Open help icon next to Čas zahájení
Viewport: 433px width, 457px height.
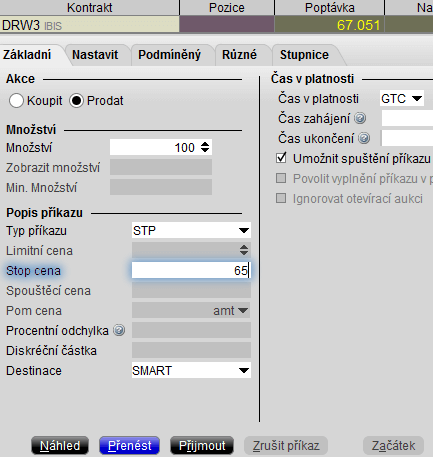[x=360, y=118]
